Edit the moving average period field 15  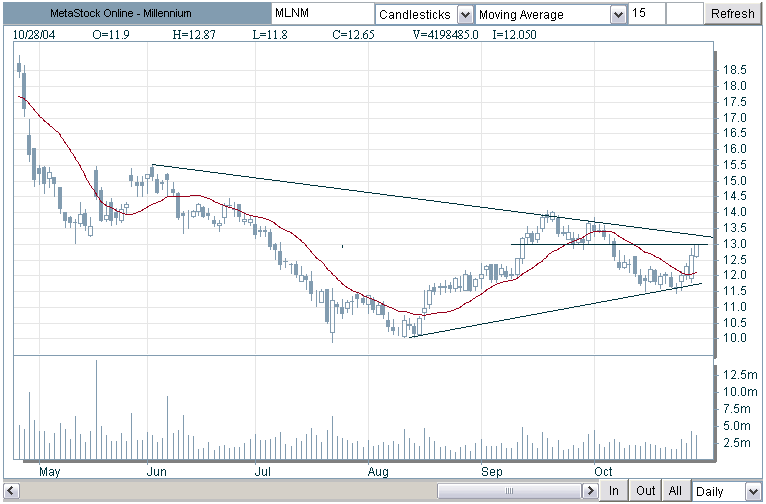[647, 14]
